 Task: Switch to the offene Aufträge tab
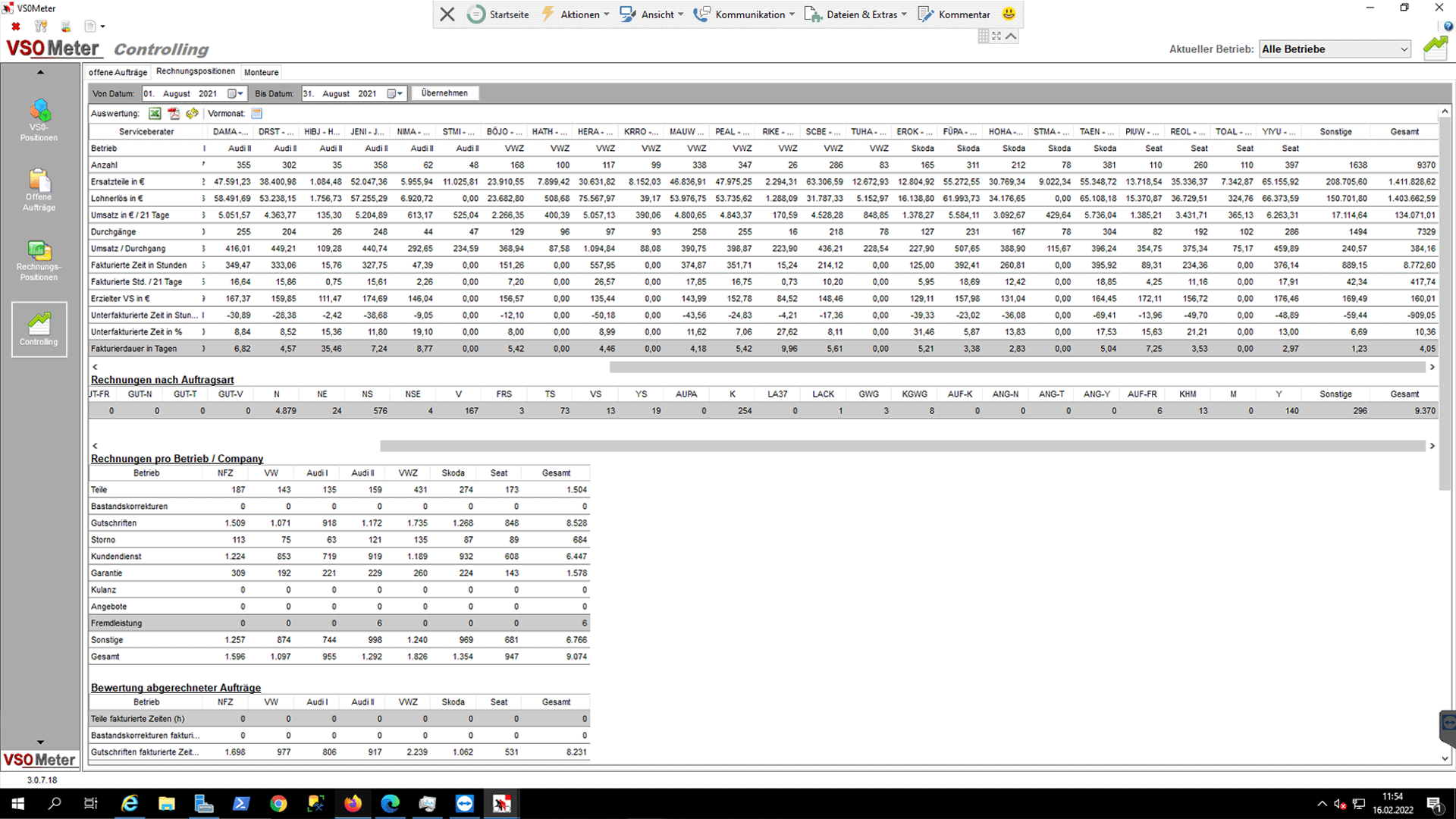(118, 72)
